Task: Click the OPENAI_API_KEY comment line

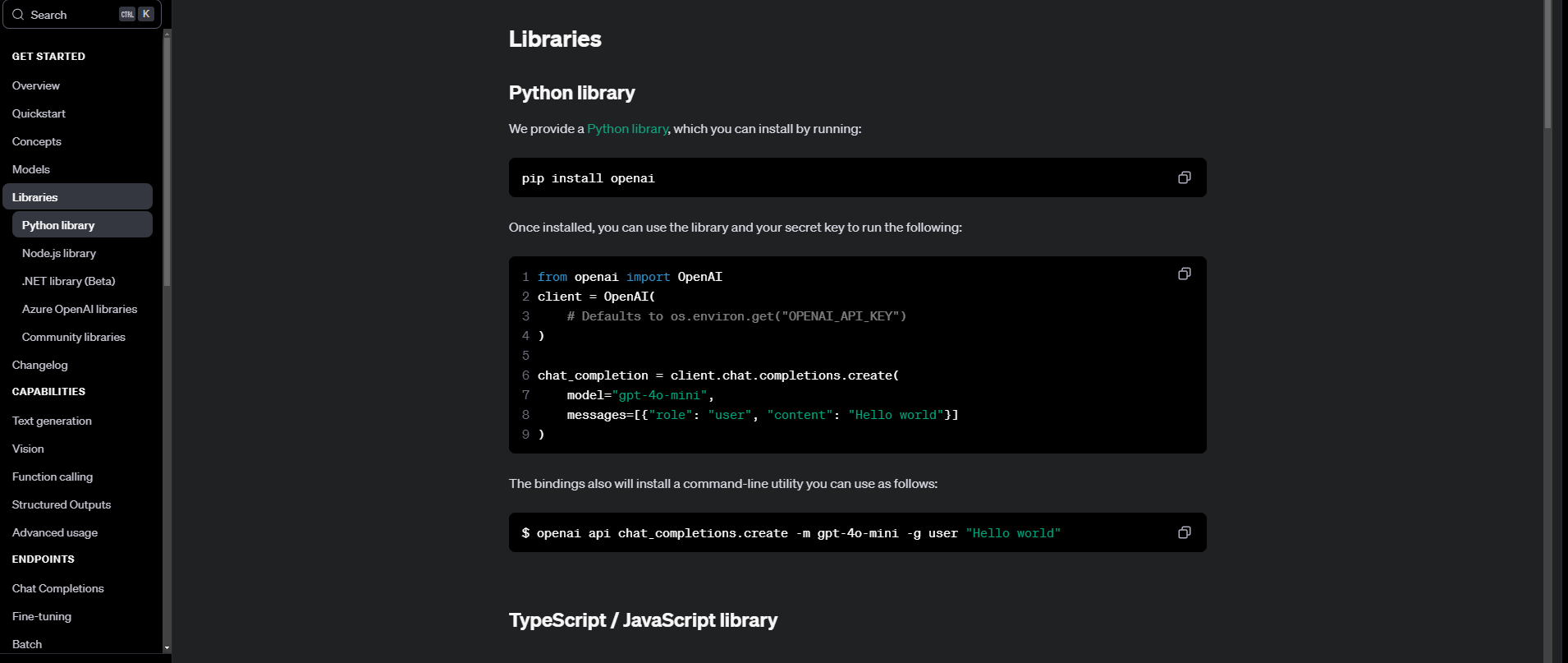Action: coord(736,316)
